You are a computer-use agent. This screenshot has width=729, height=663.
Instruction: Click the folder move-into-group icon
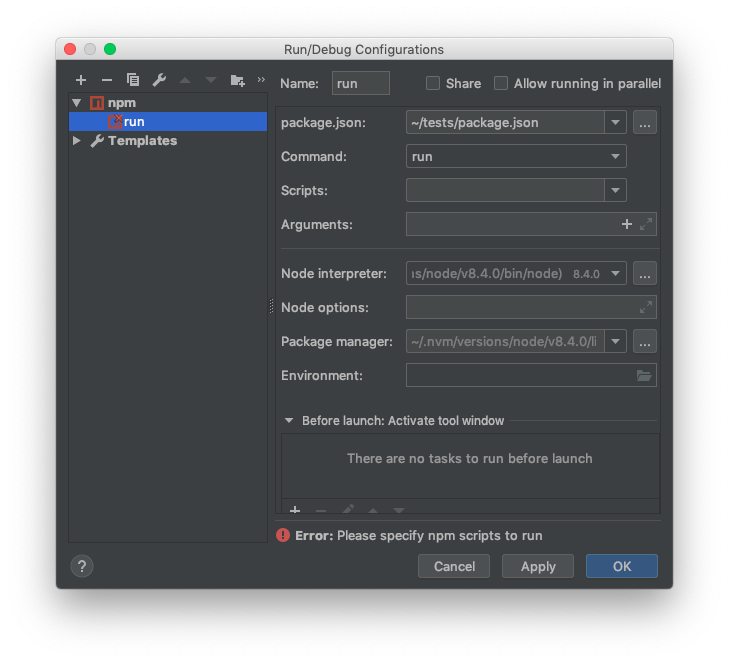pos(237,80)
